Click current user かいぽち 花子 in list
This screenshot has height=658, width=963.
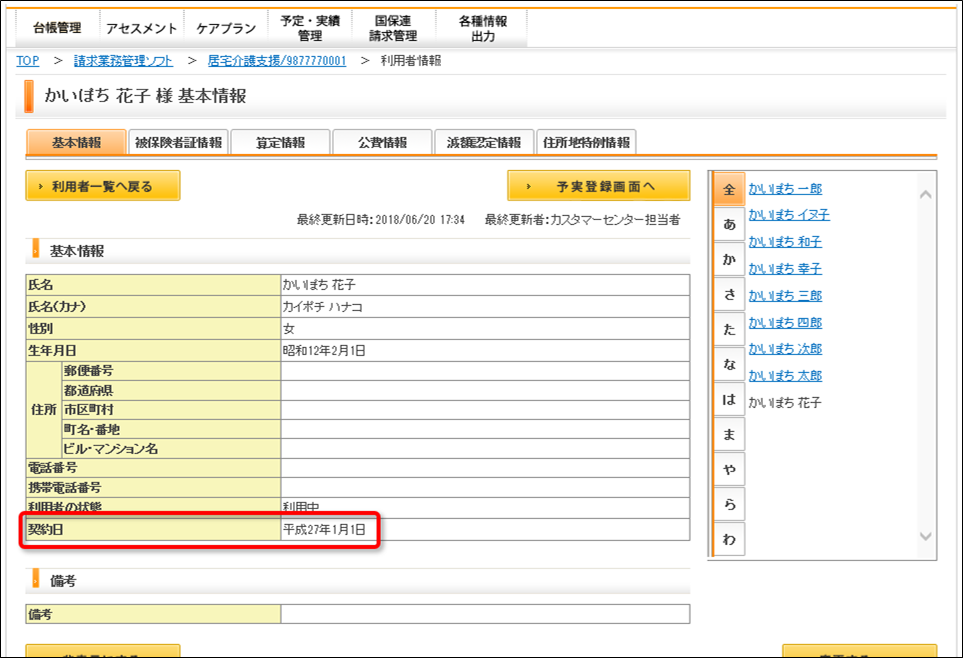pyautogui.click(x=785, y=402)
